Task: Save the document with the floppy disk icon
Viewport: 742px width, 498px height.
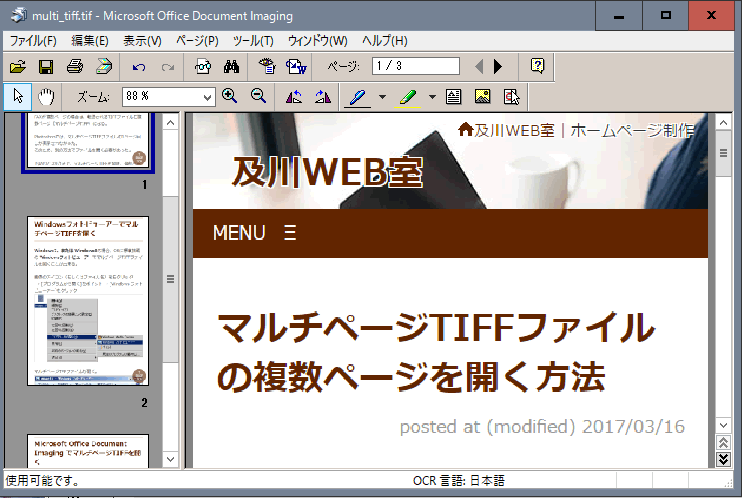Action: 46,66
